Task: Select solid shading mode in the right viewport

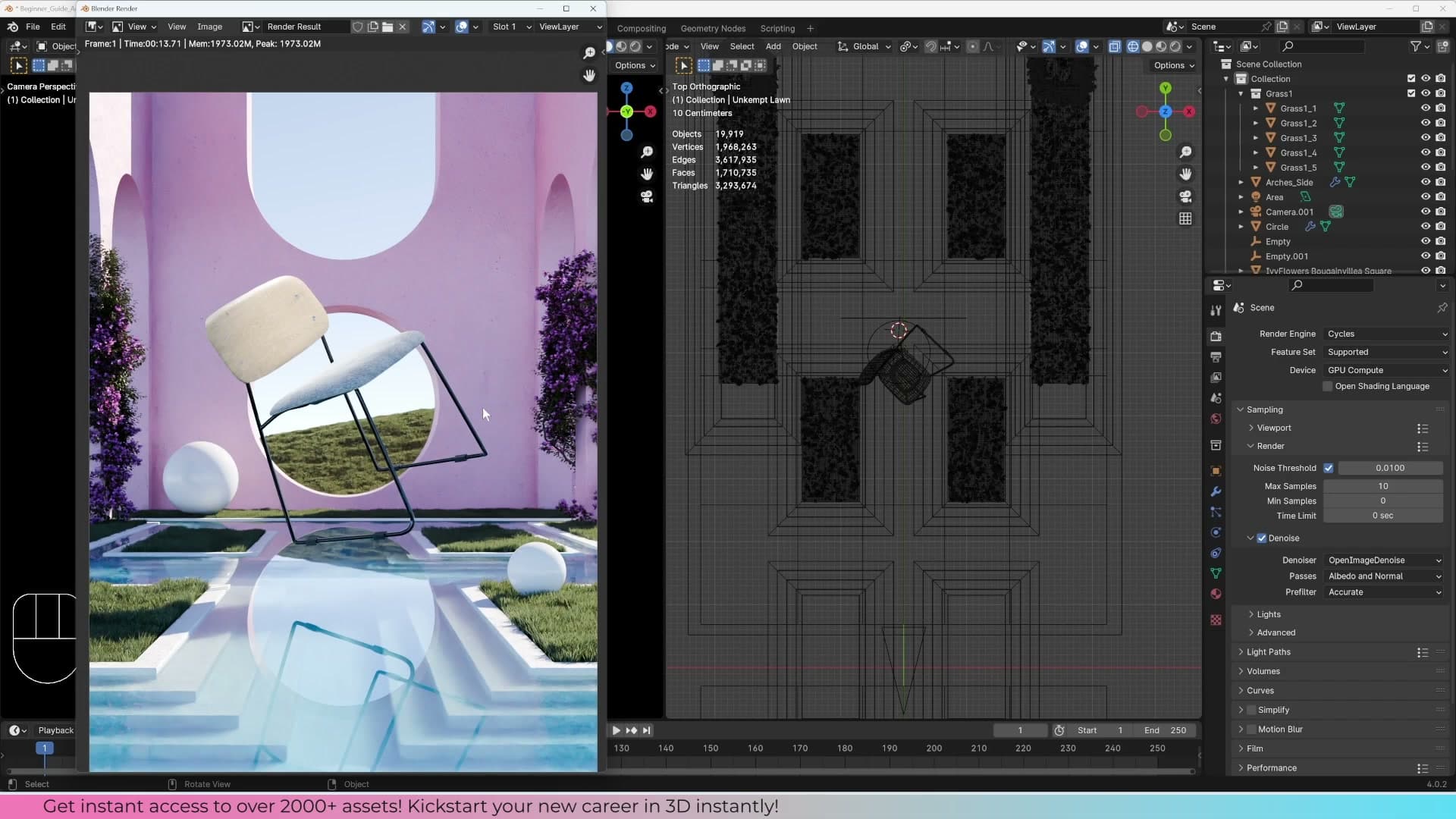Action: click(1147, 46)
